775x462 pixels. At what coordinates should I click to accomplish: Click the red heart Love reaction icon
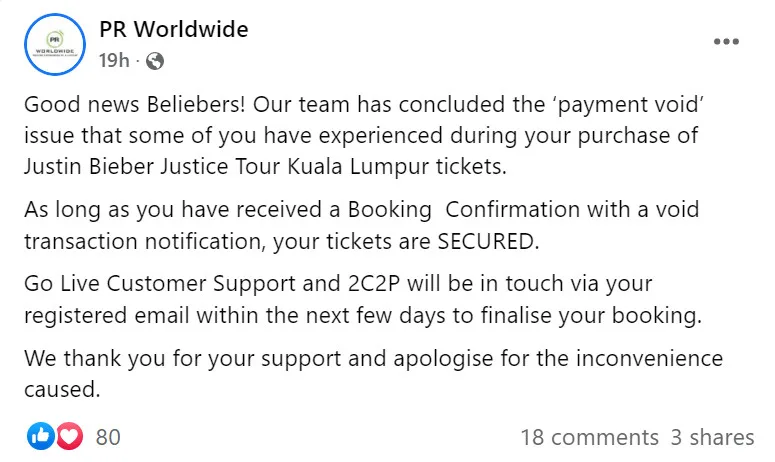(68, 436)
